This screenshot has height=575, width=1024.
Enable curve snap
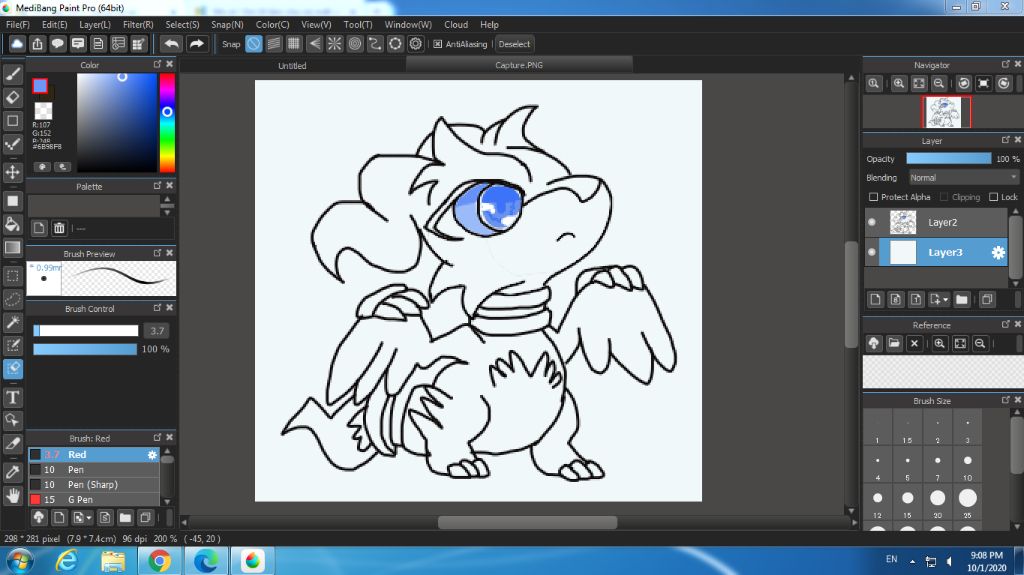click(x=375, y=44)
